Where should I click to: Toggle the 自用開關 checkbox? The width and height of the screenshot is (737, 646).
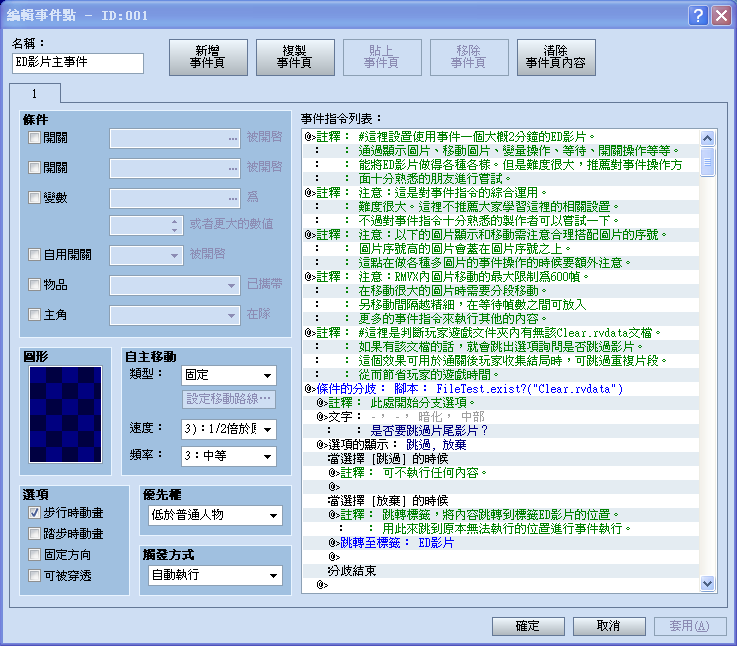pyautogui.click(x=34, y=255)
